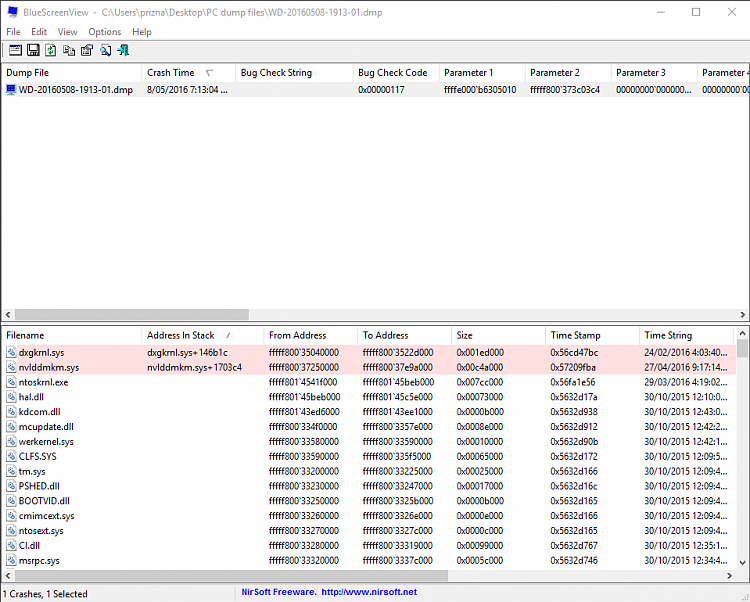The height and width of the screenshot is (602, 750).
Task: Click the Time Stamp column header
Action: 592,335
